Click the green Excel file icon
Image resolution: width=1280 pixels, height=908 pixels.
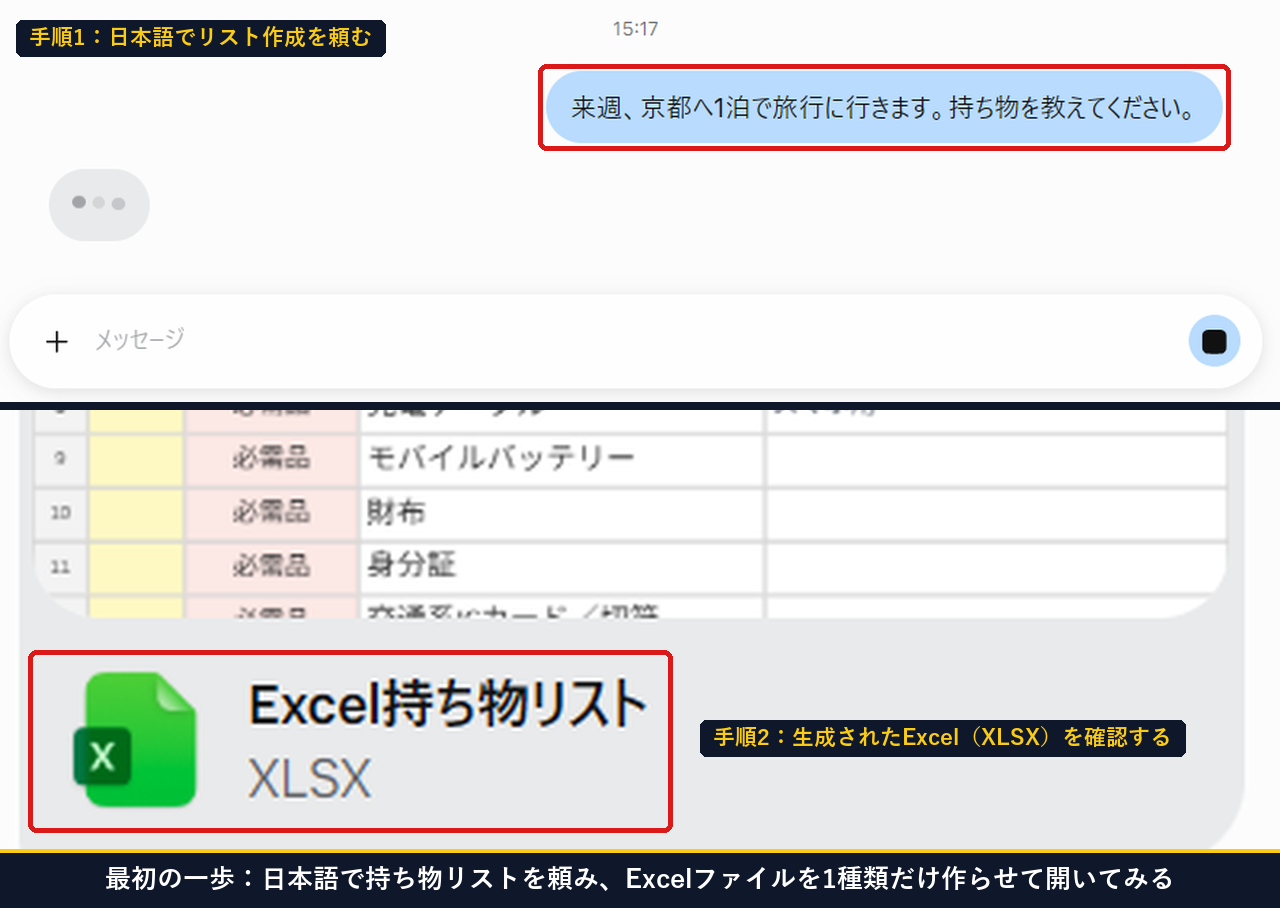pyautogui.click(x=135, y=739)
